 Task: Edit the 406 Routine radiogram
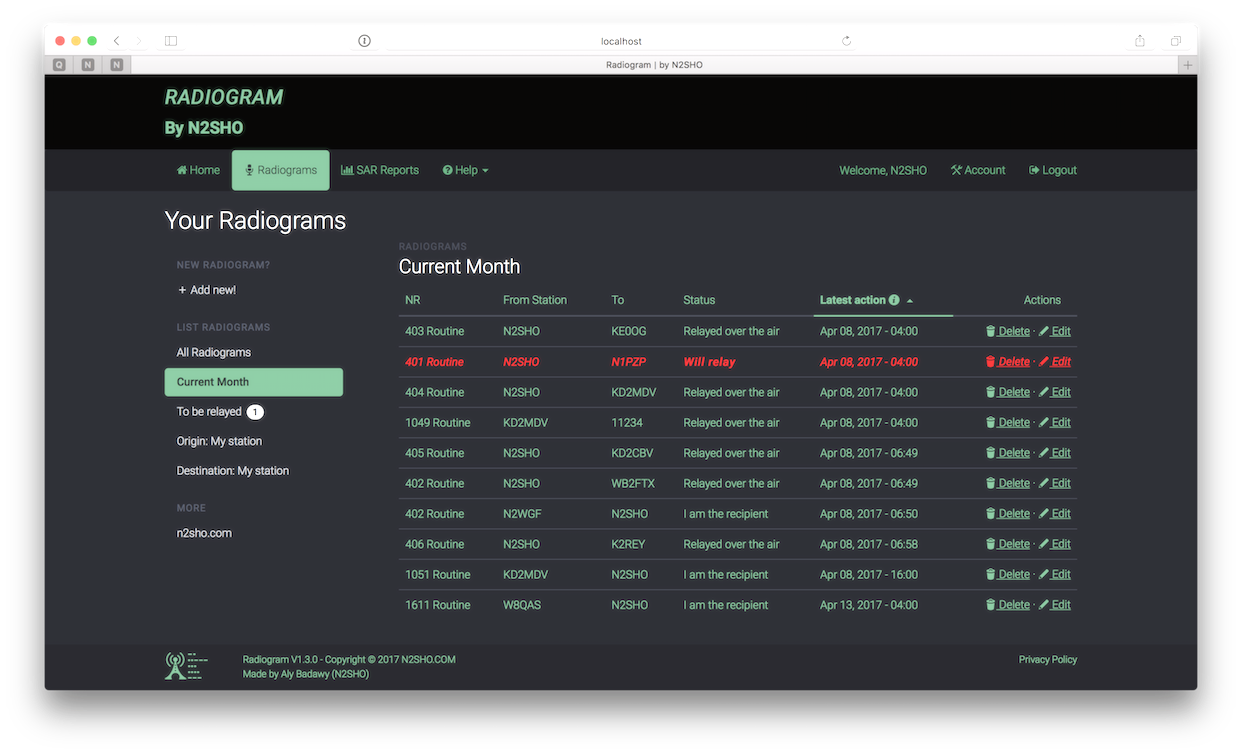pos(1055,544)
